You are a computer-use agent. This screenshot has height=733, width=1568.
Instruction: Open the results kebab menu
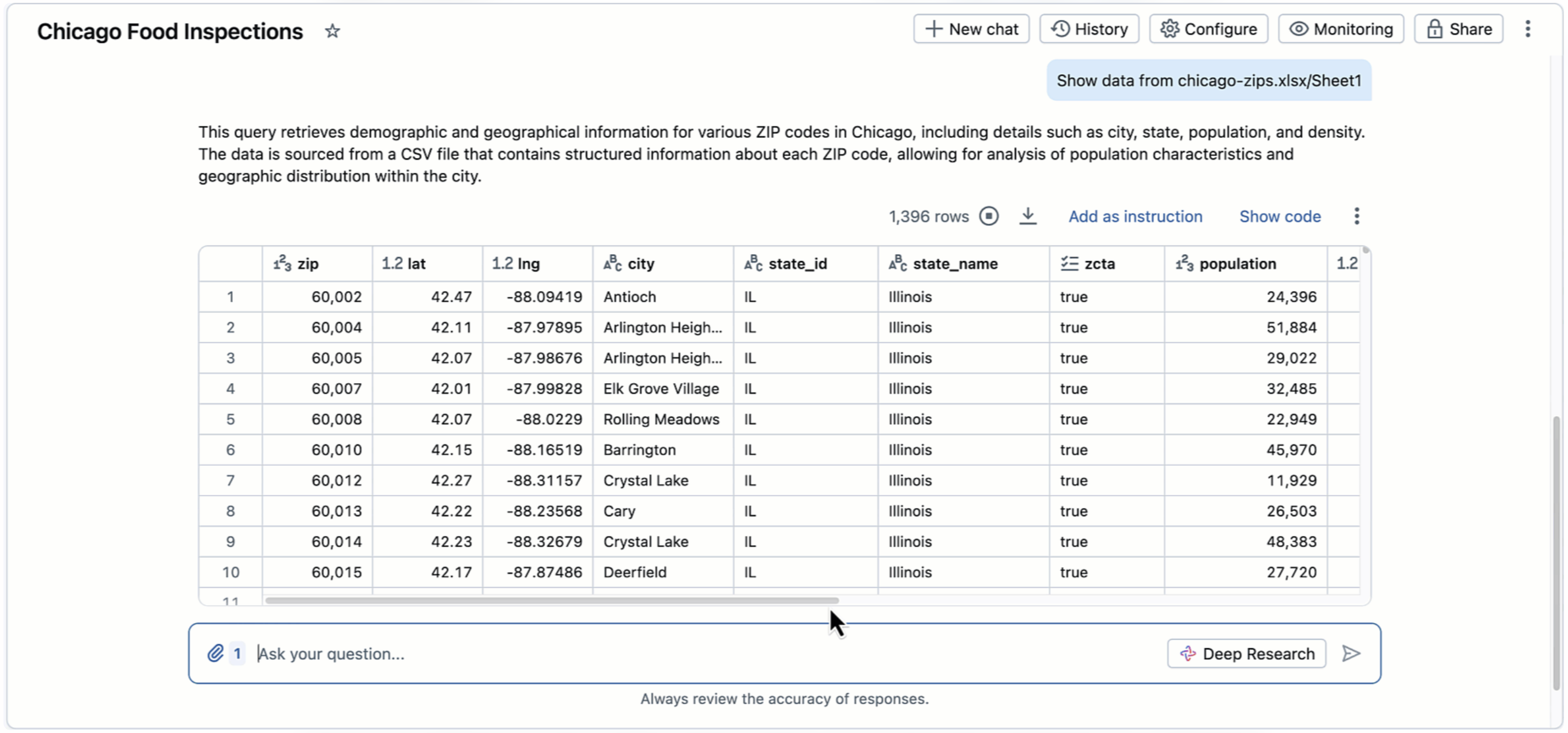tap(1356, 216)
